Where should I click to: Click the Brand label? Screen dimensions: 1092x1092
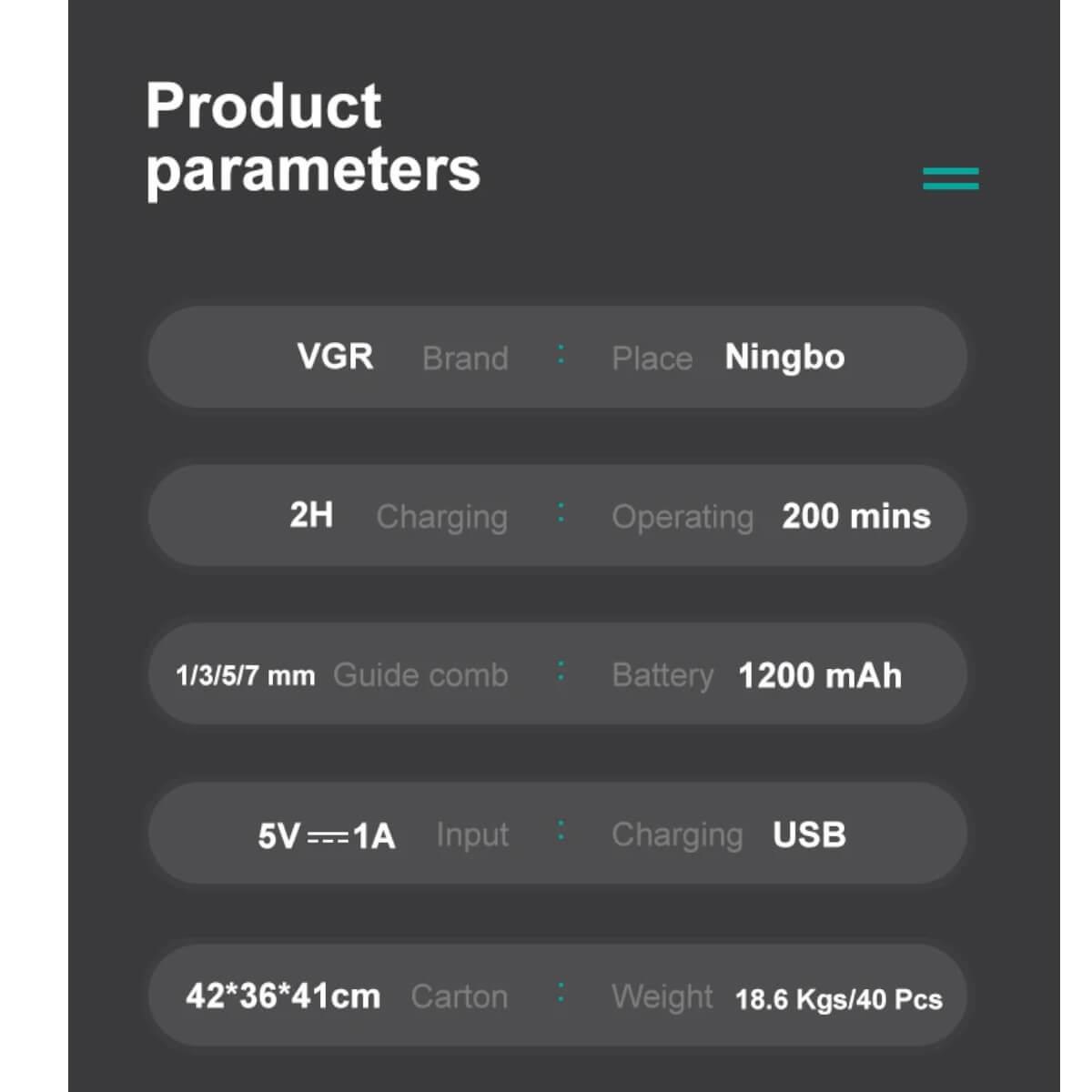(465, 359)
